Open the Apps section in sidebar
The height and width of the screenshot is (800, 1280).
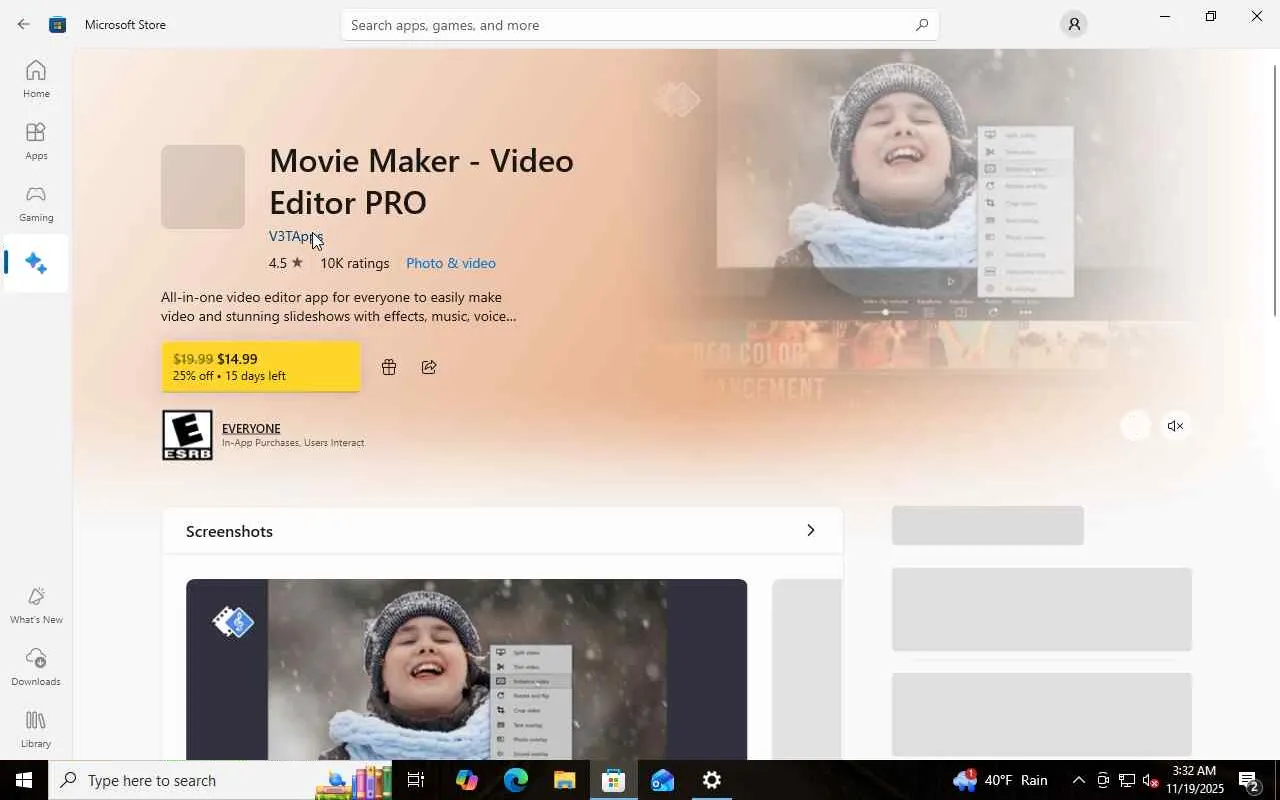tap(36, 141)
